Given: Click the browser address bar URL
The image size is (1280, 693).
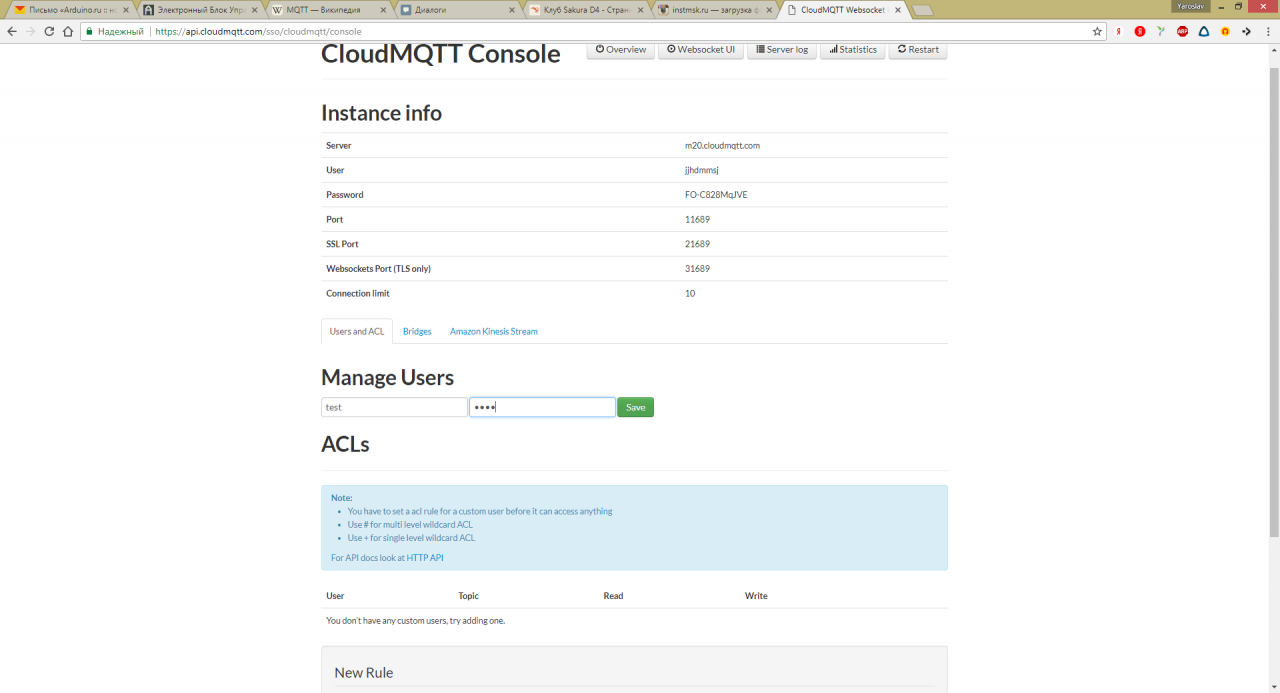Looking at the screenshot, I should pyautogui.click(x=258, y=31).
